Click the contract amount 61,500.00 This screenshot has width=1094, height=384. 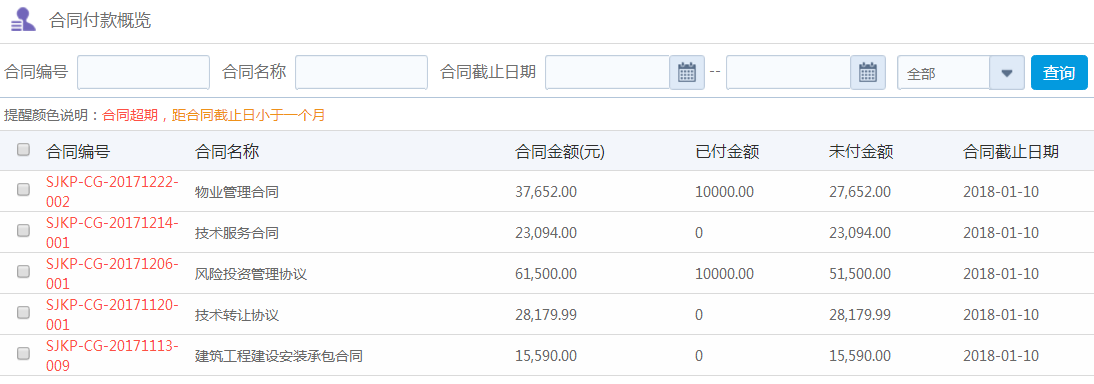546,274
